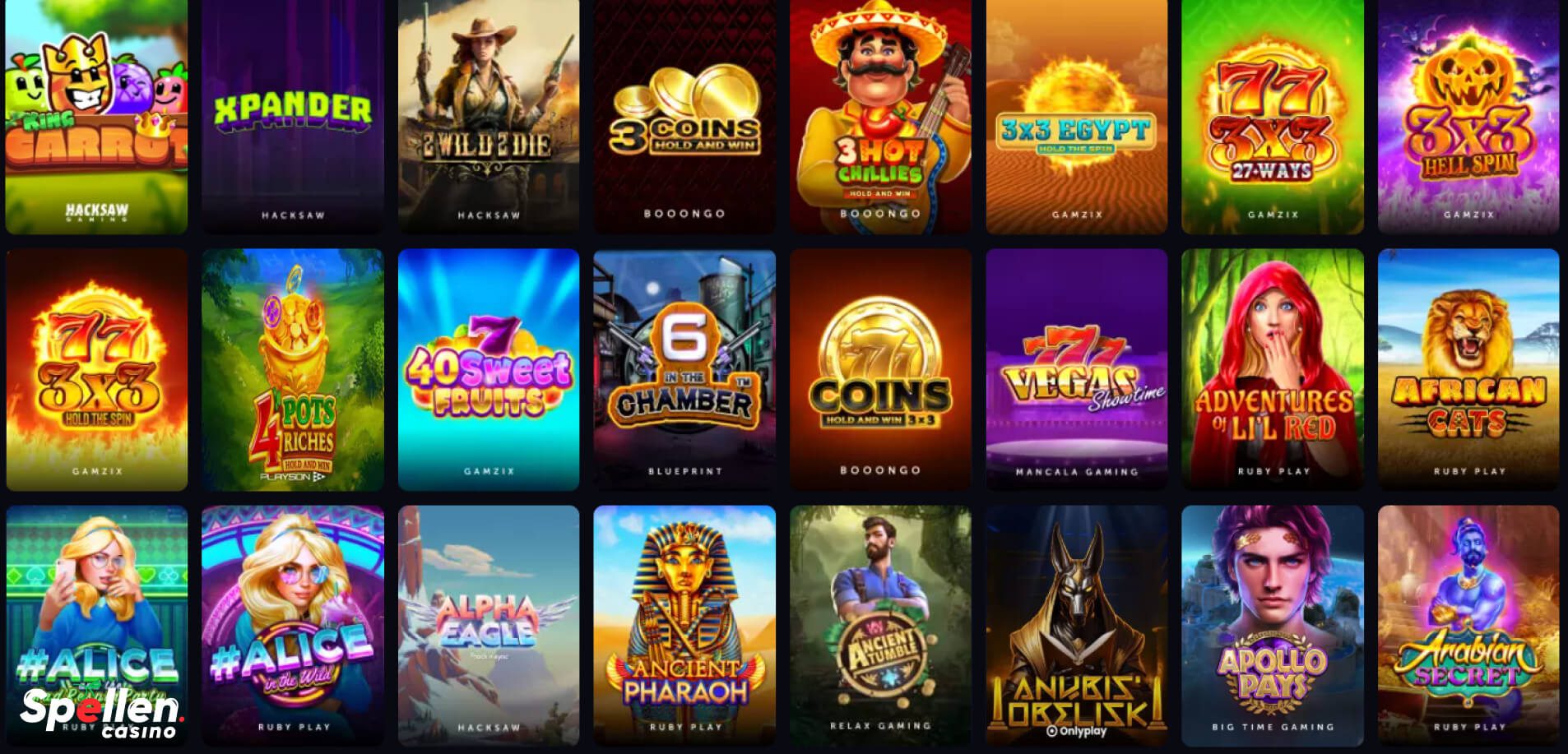The width and height of the screenshot is (1568, 754).
Task: Launch the Xpander slot by Hacksaw
Action: click(293, 116)
